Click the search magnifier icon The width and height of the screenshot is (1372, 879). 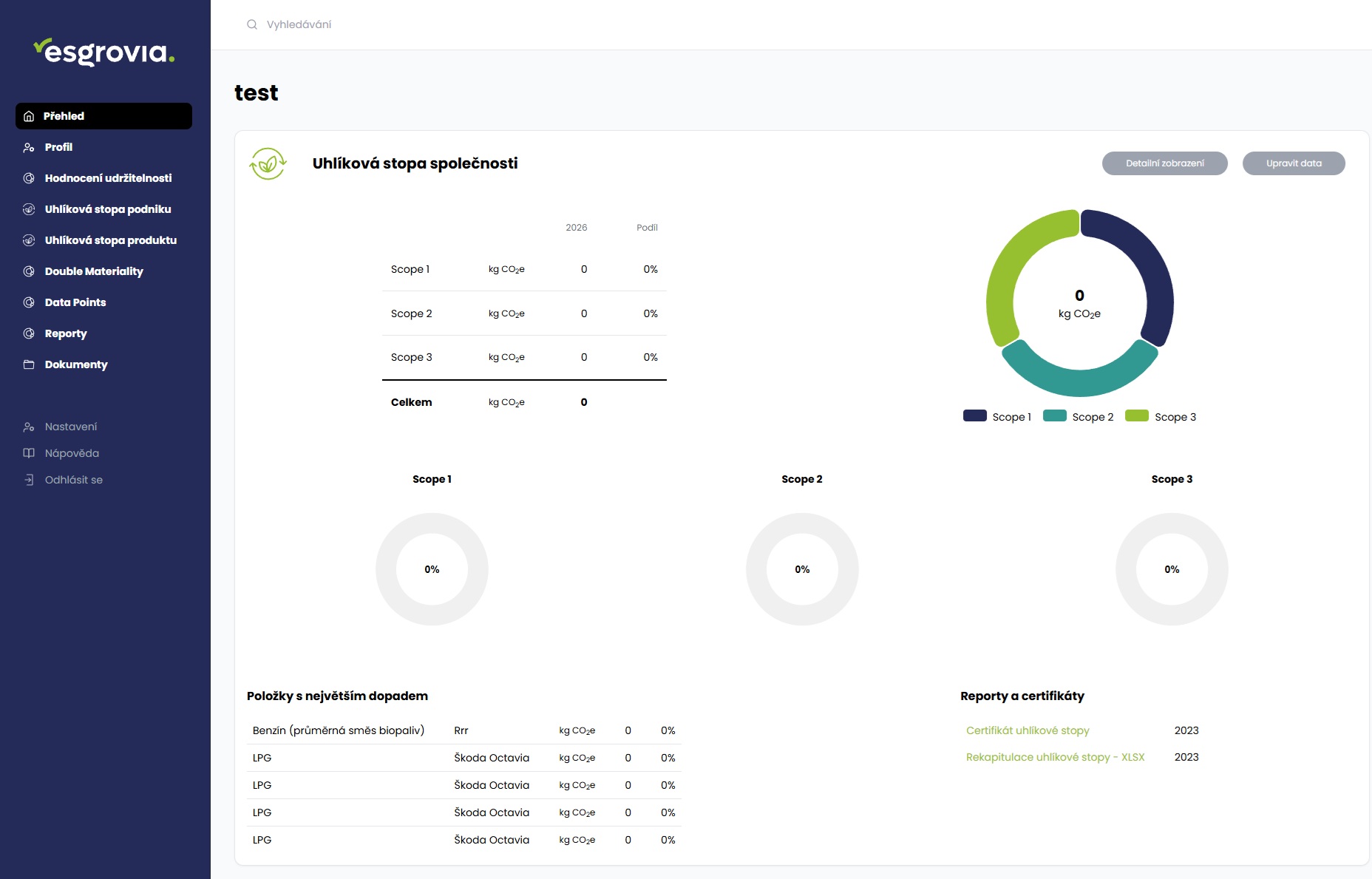[252, 24]
